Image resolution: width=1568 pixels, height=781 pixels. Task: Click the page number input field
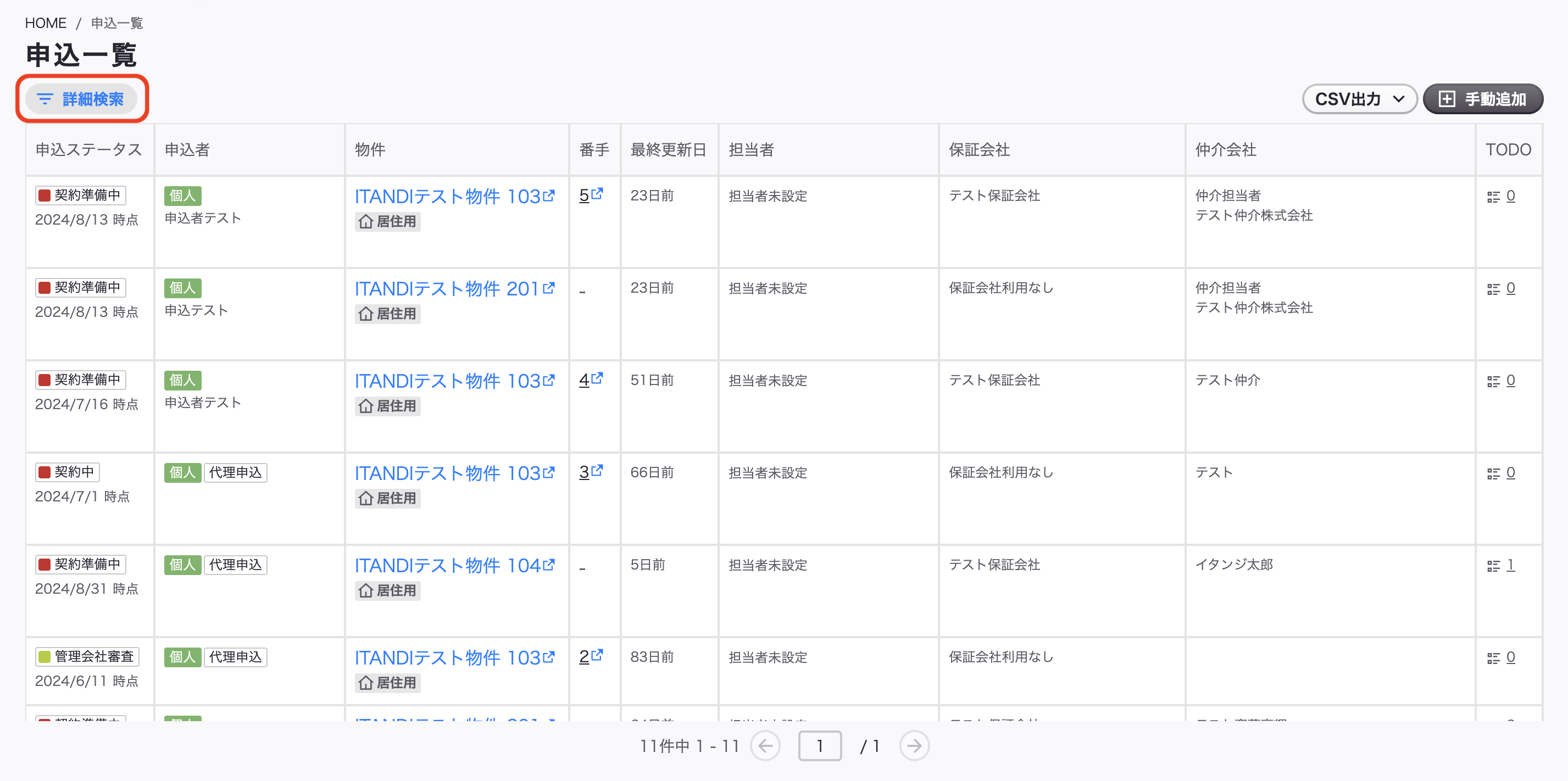pyautogui.click(x=820, y=746)
